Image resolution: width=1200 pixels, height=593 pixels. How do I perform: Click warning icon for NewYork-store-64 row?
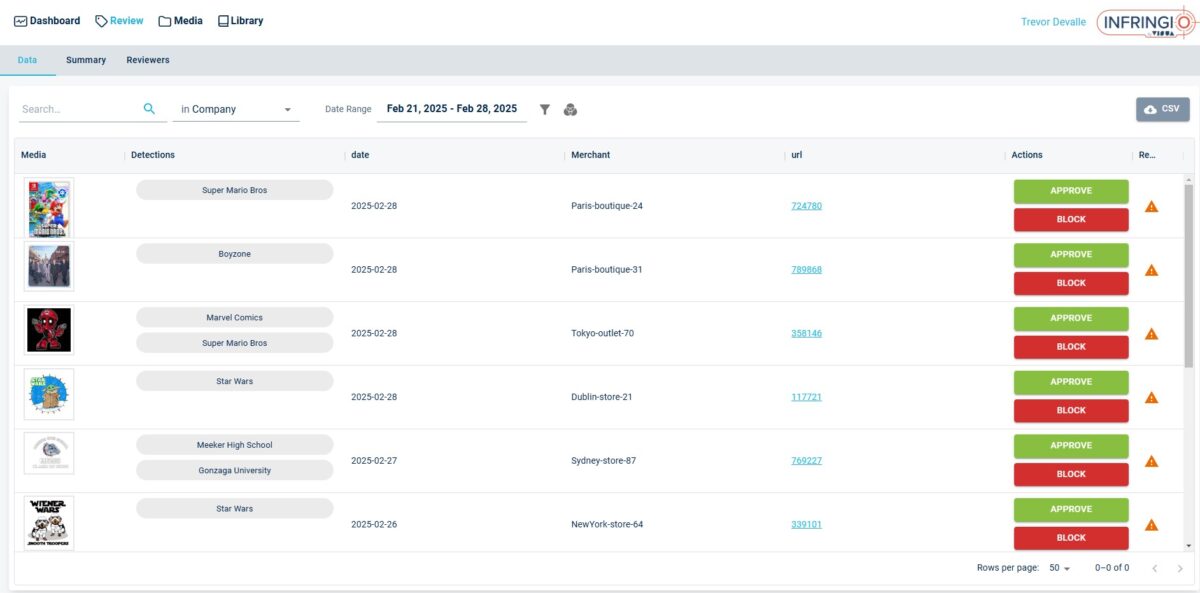1151,525
